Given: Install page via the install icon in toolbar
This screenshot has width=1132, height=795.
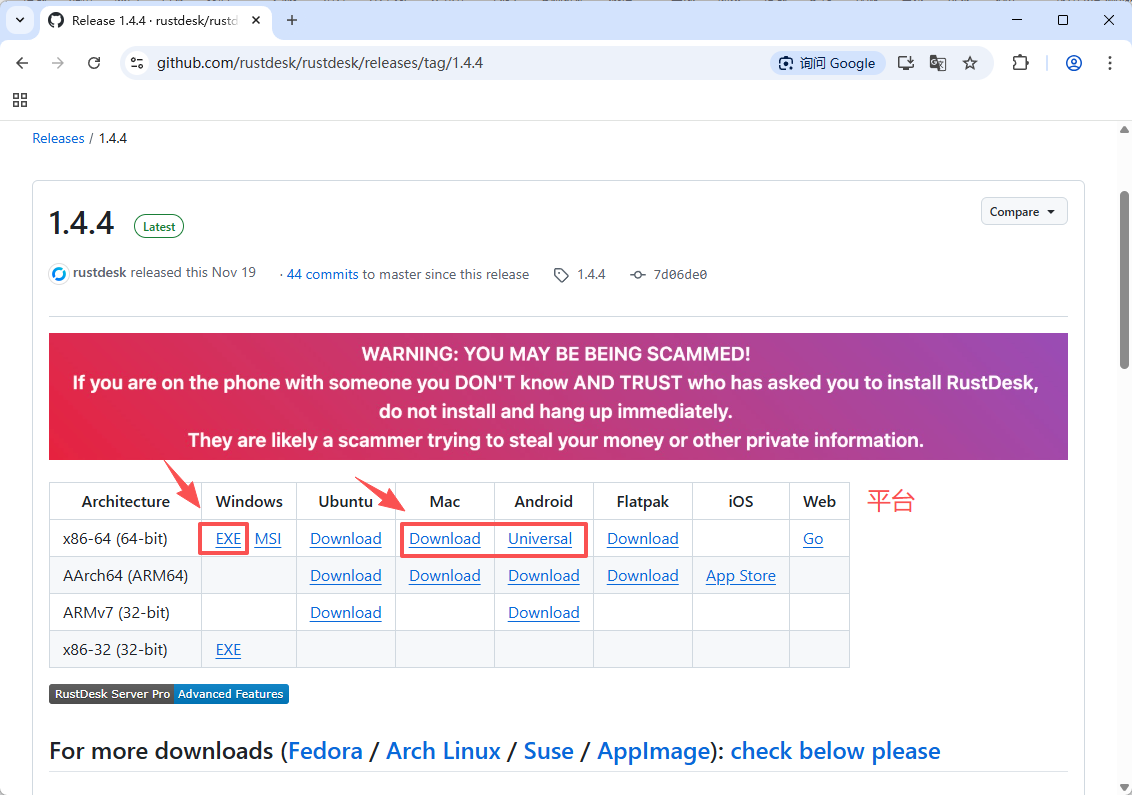Looking at the screenshot, I should 905,62.
